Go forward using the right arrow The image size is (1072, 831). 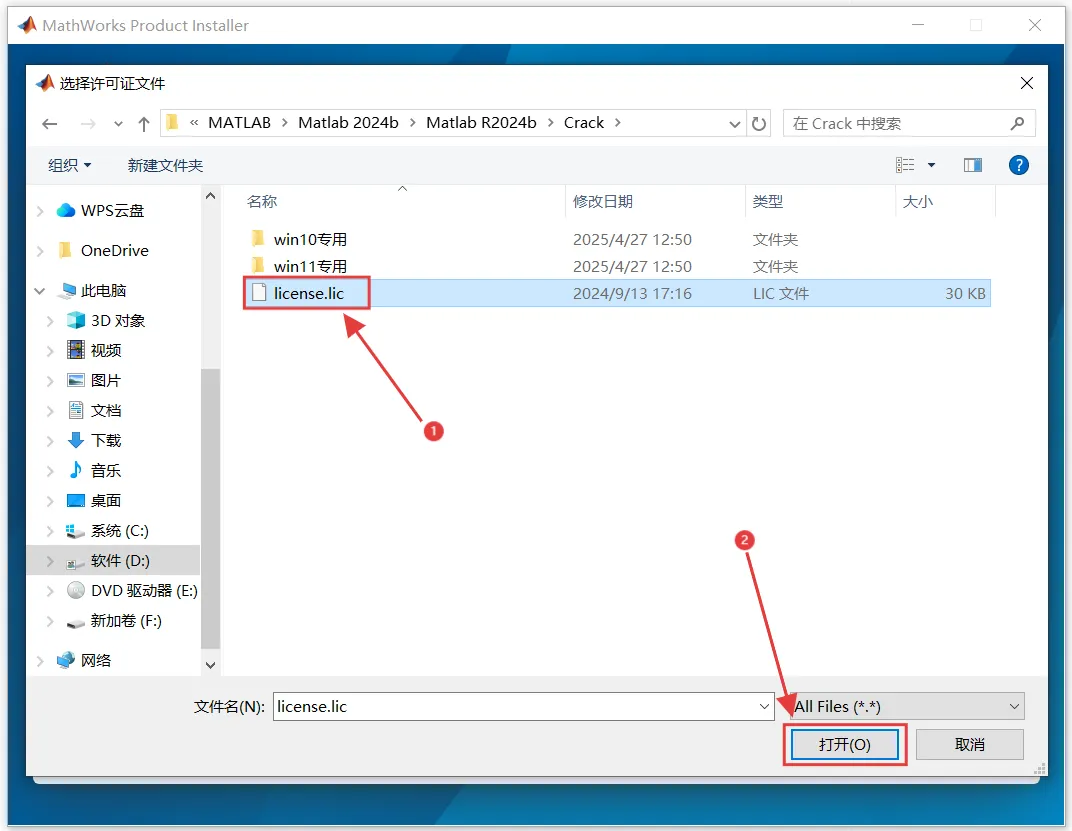(x=88, y=124)
